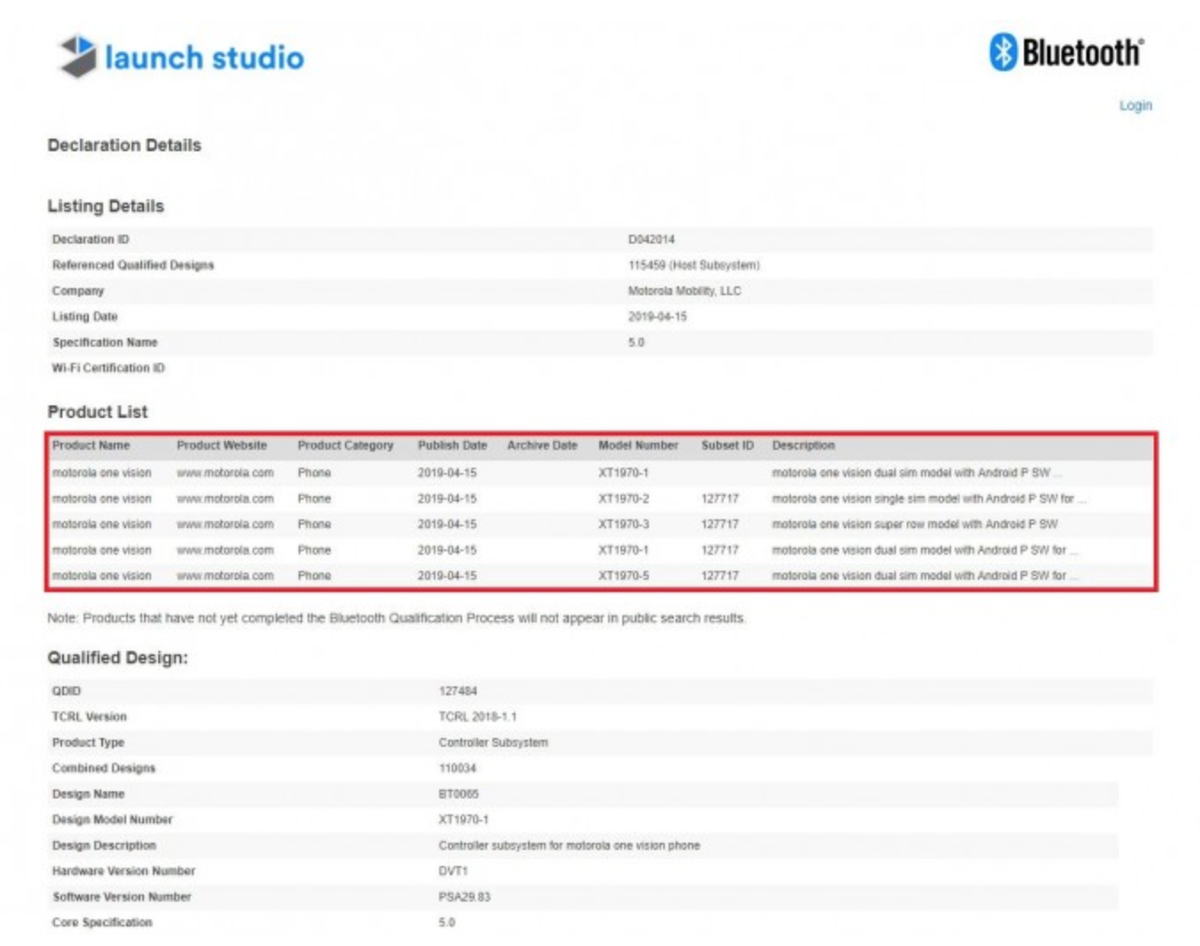Click the 'Product List' heading

pos(98,412)
